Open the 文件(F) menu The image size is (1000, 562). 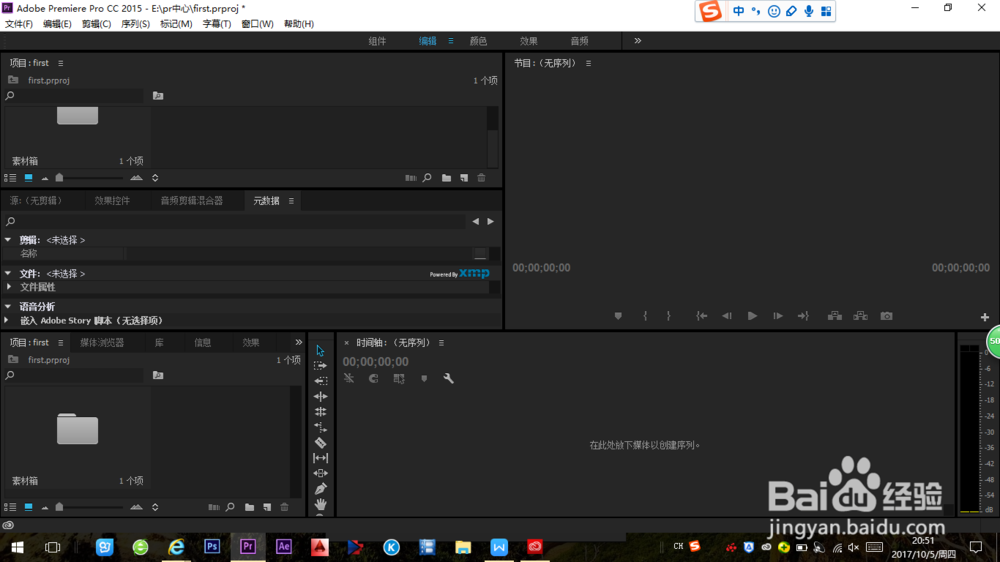(x=18, y=24)
